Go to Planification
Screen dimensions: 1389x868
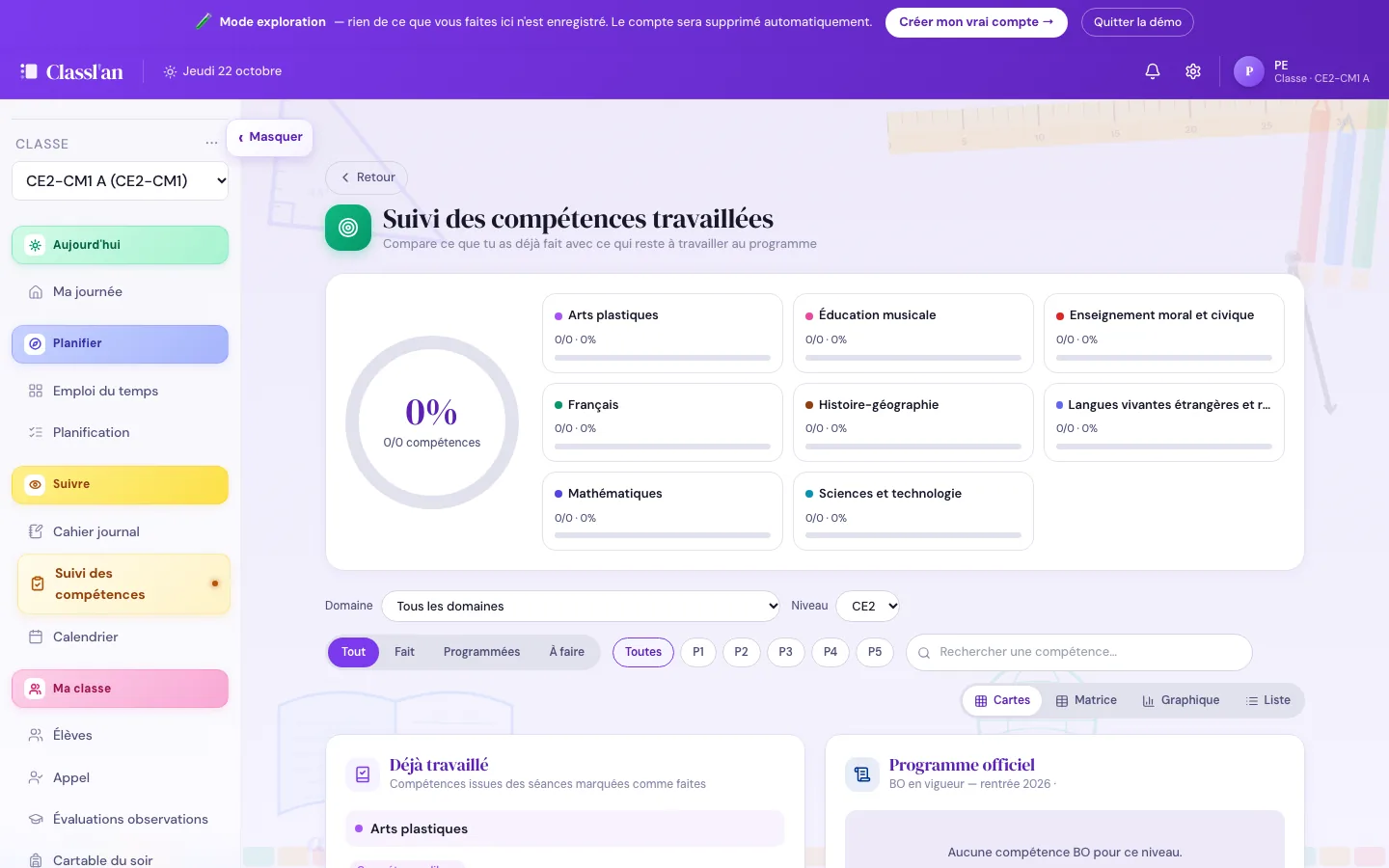coord(120,432)
